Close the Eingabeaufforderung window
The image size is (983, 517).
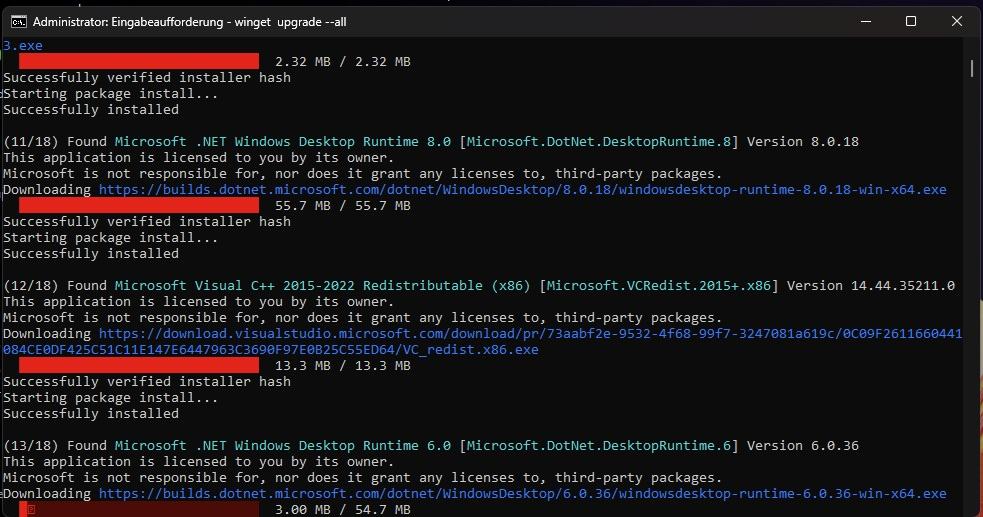click(x=957, y=21)
